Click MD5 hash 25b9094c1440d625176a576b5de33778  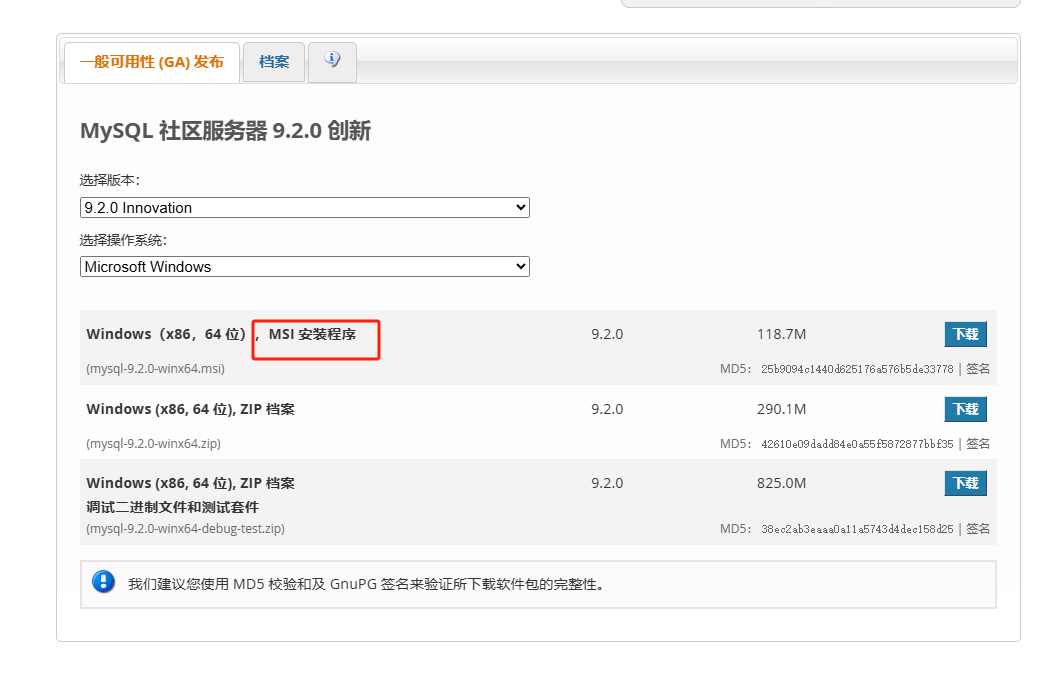pos(857,369)
